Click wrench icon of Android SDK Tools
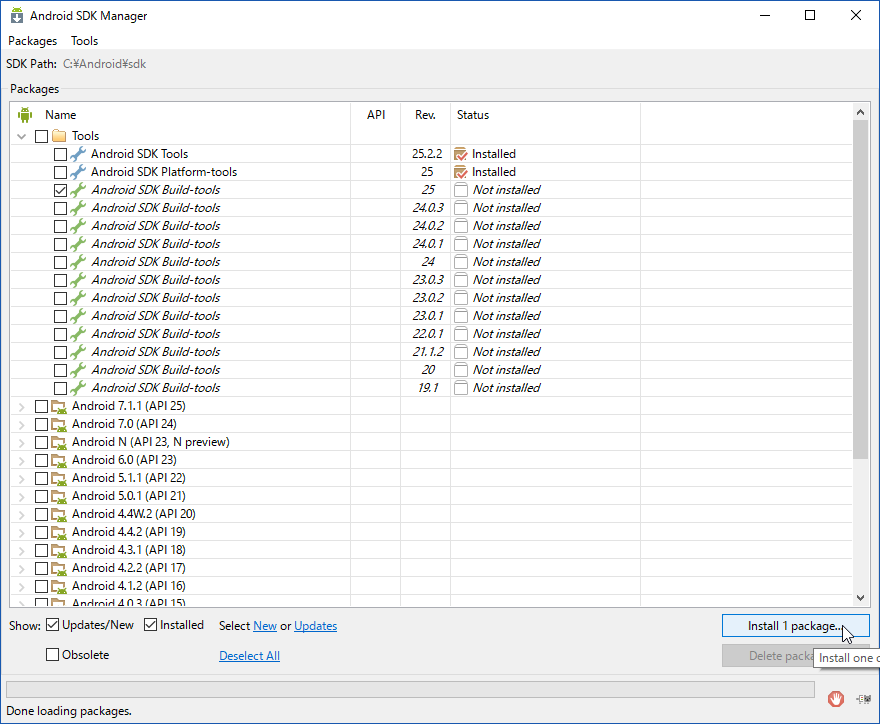 78,154
